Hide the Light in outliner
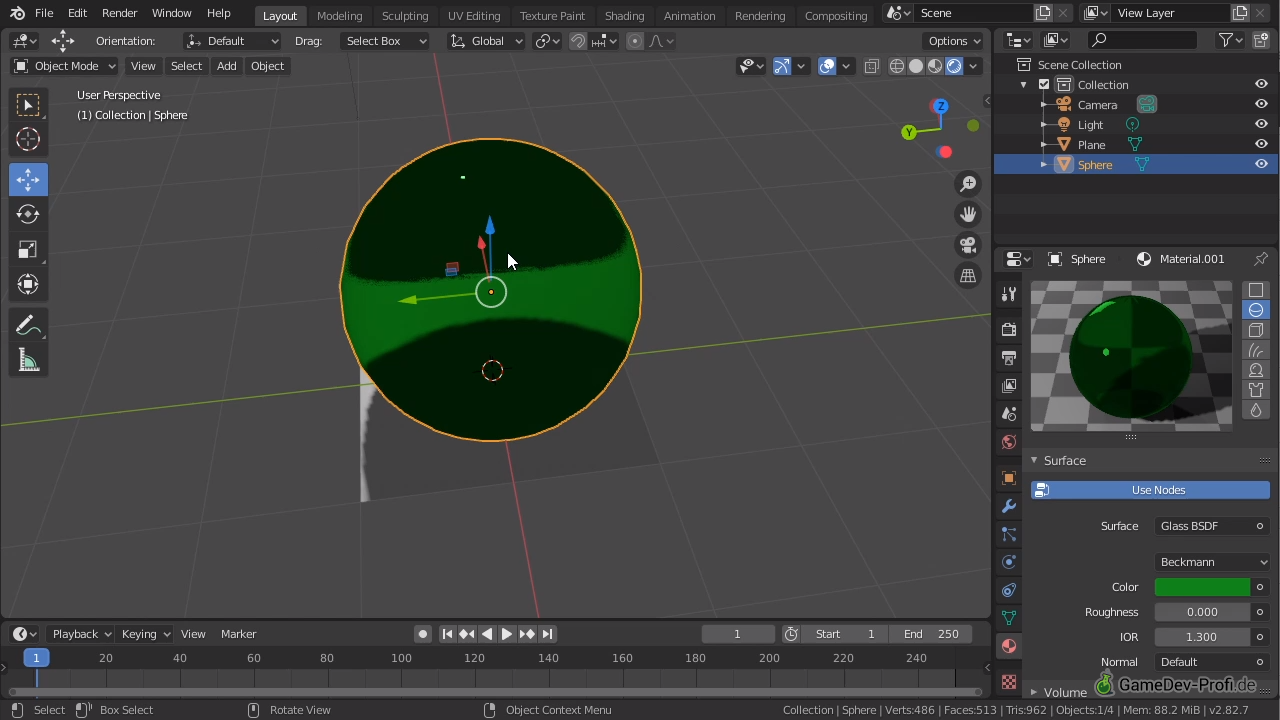This screenshot has width=1280, height=720. click(1261, 125)
